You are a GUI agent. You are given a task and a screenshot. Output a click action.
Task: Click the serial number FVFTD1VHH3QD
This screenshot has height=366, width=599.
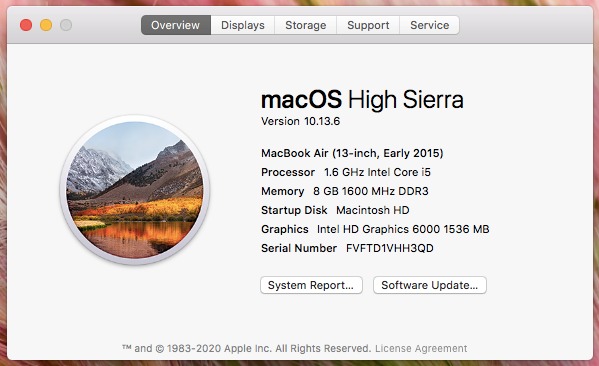[x=390, y=248]
